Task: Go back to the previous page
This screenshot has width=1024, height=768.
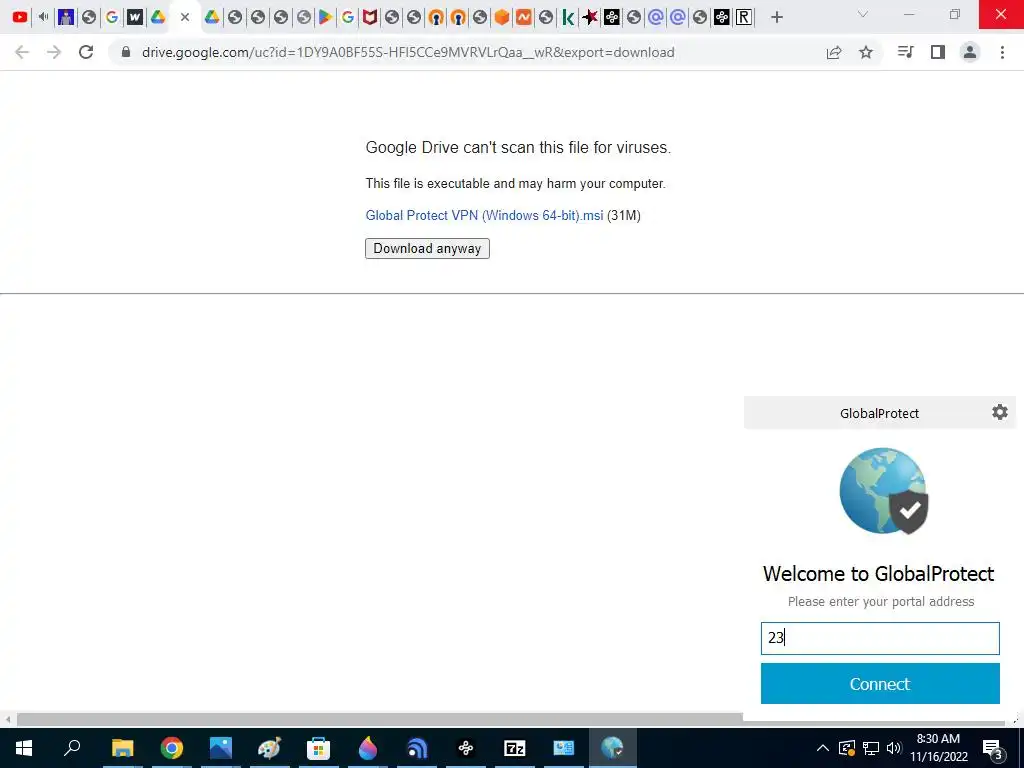Action: 22,52
